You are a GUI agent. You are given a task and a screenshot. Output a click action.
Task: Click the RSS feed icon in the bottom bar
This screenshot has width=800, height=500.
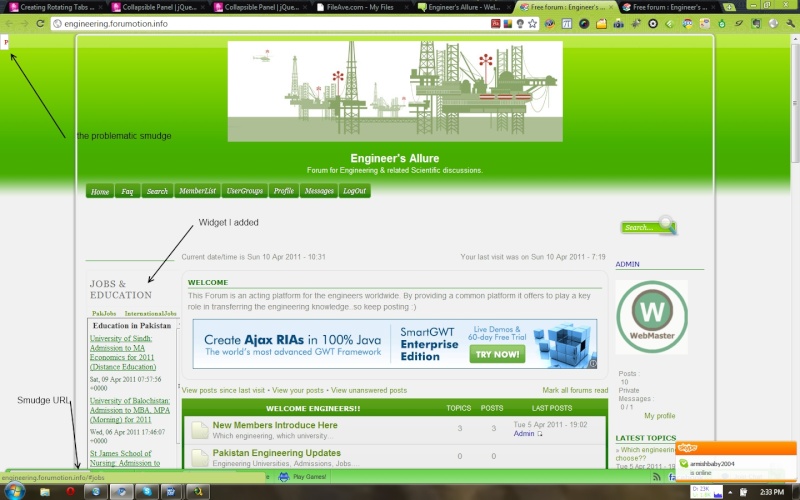coord(657,477)
